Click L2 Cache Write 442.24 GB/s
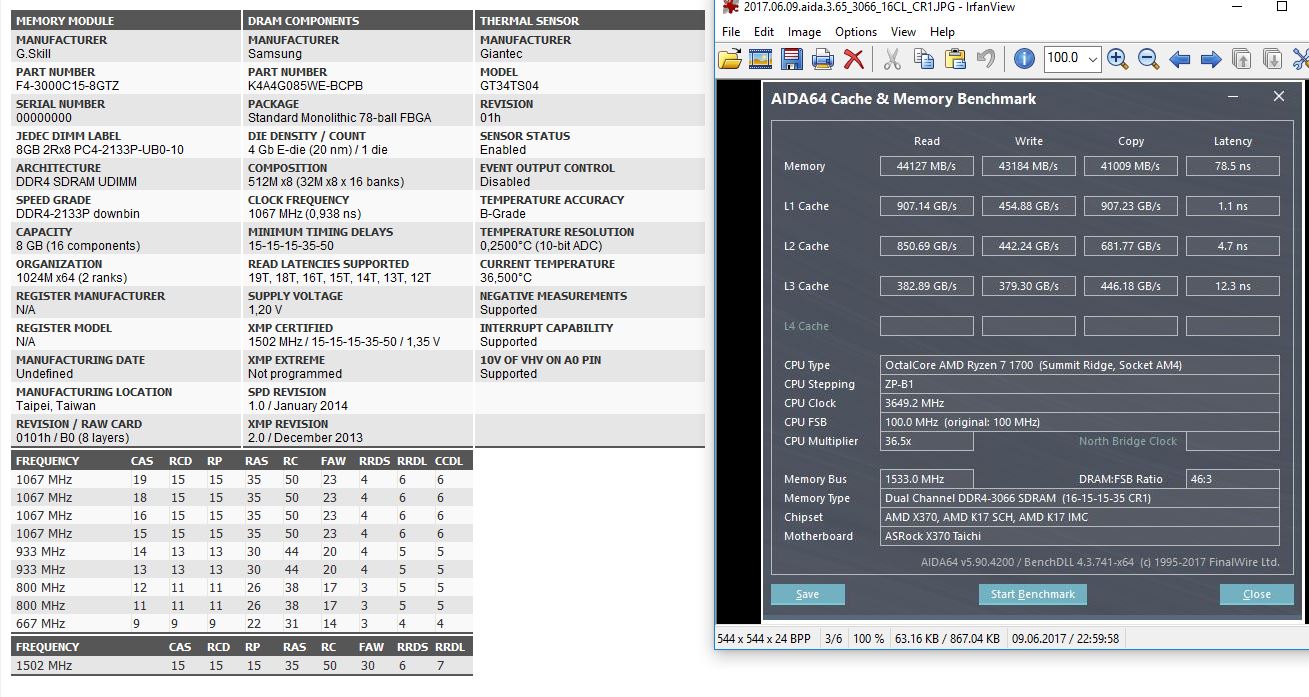1309x697 pixels. coord(1029,246)
